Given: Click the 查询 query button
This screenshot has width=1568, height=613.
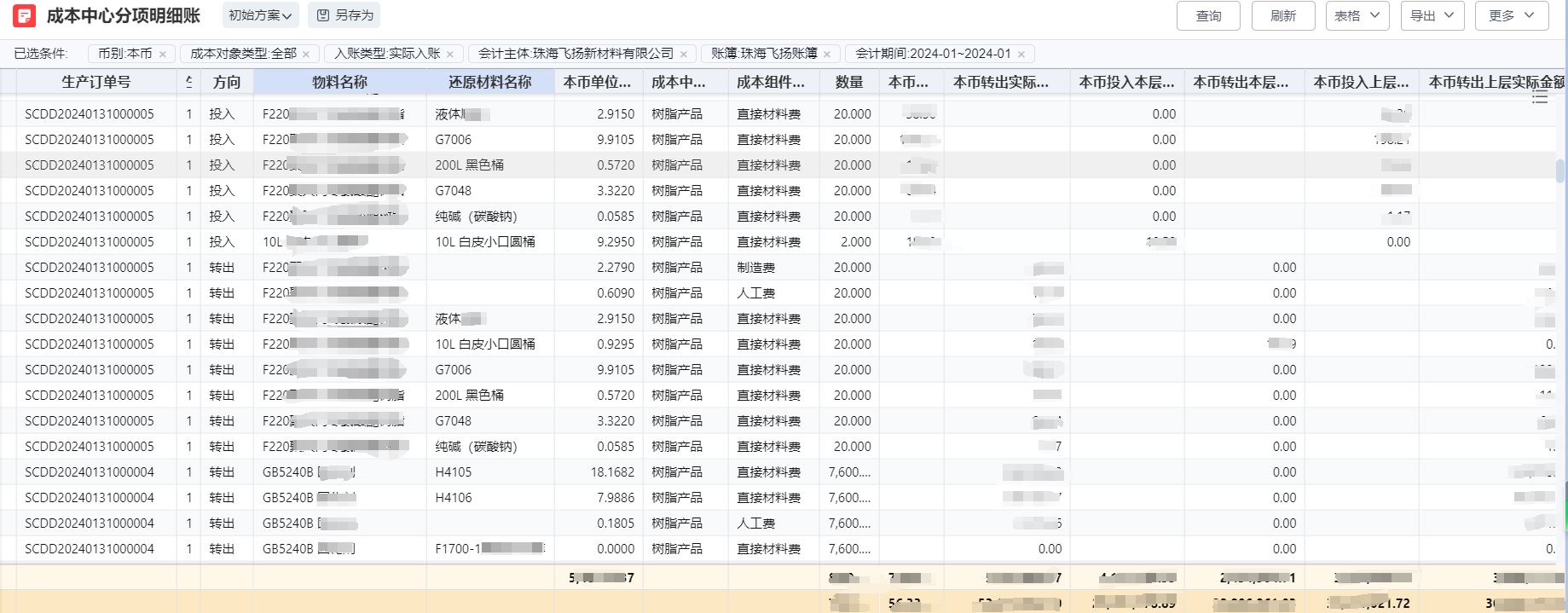Looking at the screenshot, I should [x=1208, y=15].
